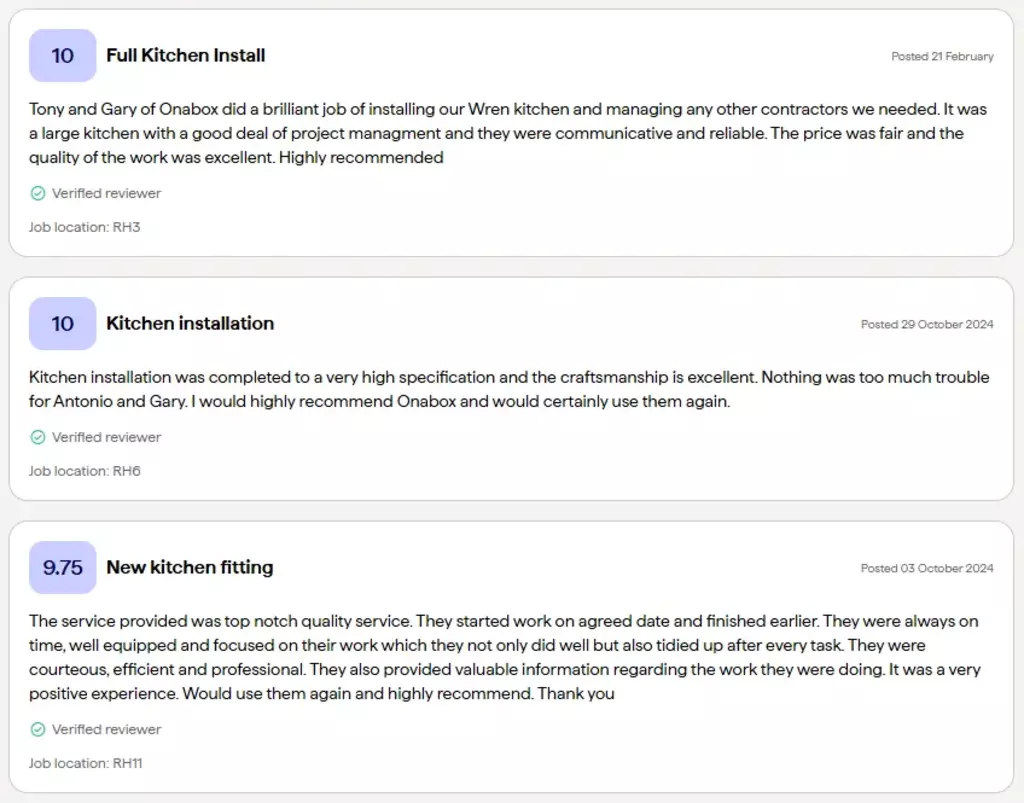Click the 10 score badge for Kitchen installation
1024x803 pixels.
63,324
